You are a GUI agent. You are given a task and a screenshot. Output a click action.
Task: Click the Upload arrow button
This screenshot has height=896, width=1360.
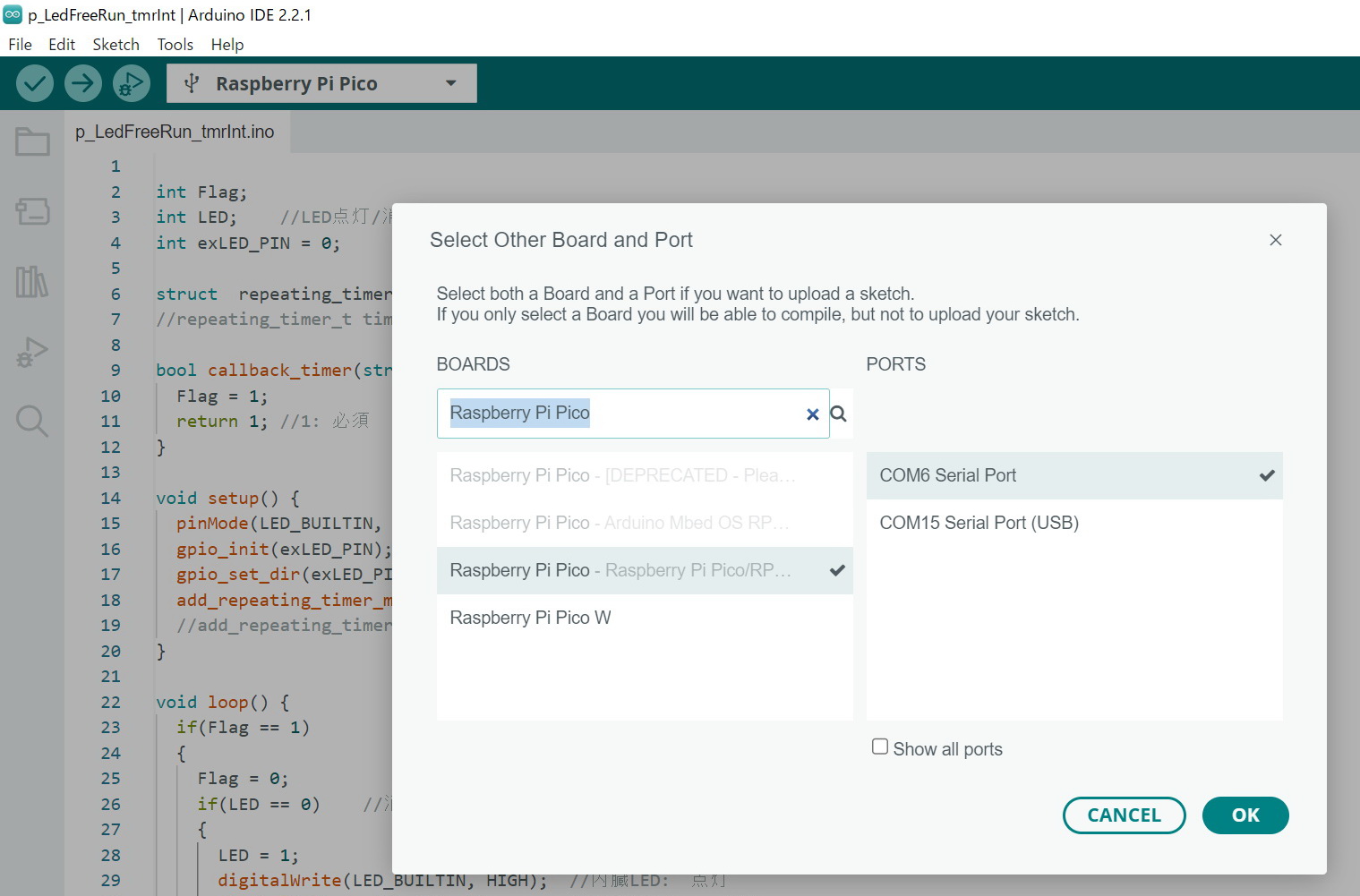tap(82, 83)
